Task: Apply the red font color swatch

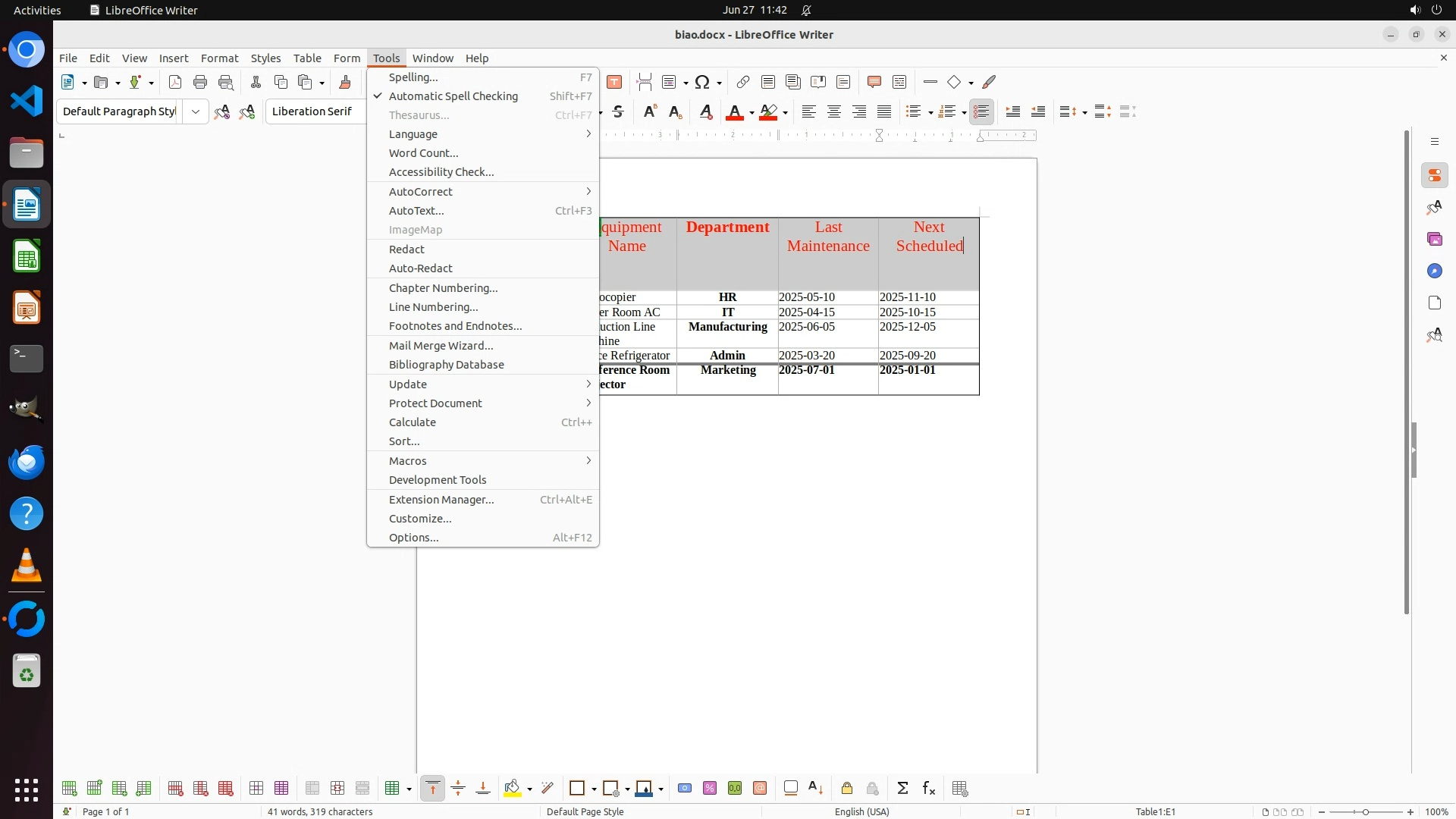Action: [x=733, y=112]
